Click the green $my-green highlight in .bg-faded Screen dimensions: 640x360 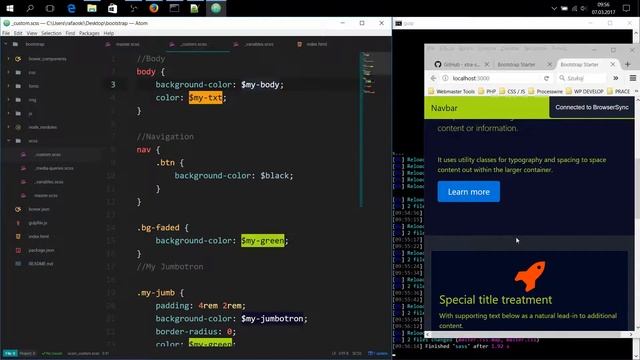pyautogui.click(x=262, y=240)
